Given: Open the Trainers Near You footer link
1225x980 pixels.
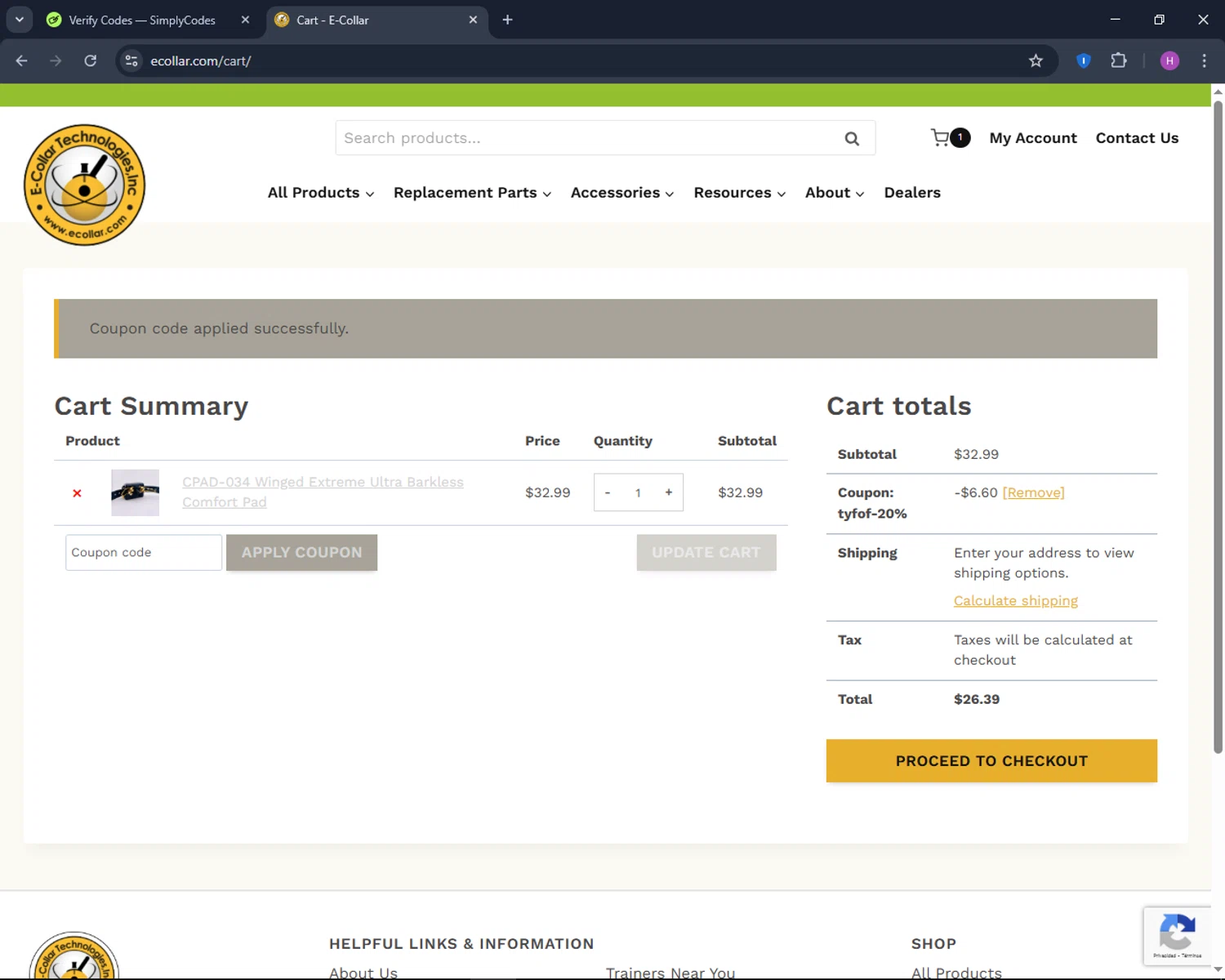Looking at the screenshot, I should point(670,973).
